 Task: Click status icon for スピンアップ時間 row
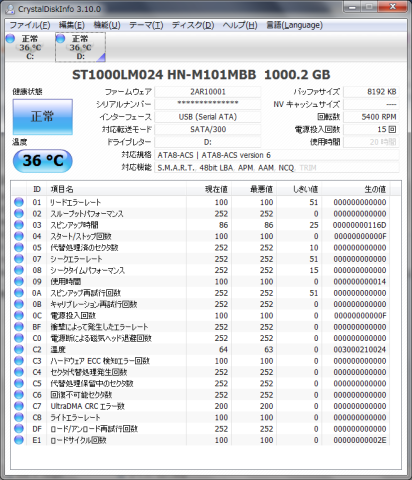pyautogui.click(x=19, y=225)
